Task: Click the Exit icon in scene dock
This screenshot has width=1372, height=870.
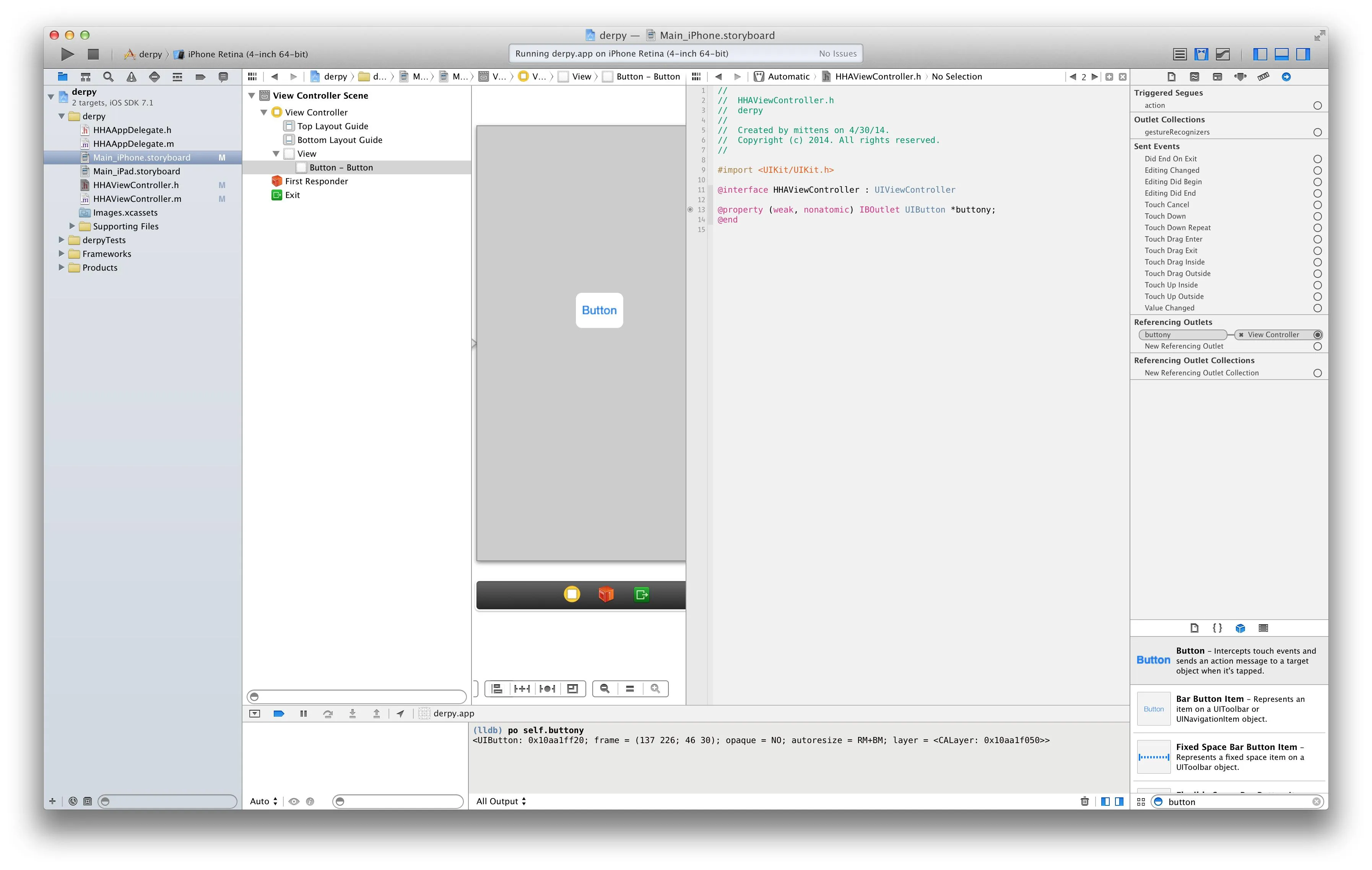Action: 642,595
